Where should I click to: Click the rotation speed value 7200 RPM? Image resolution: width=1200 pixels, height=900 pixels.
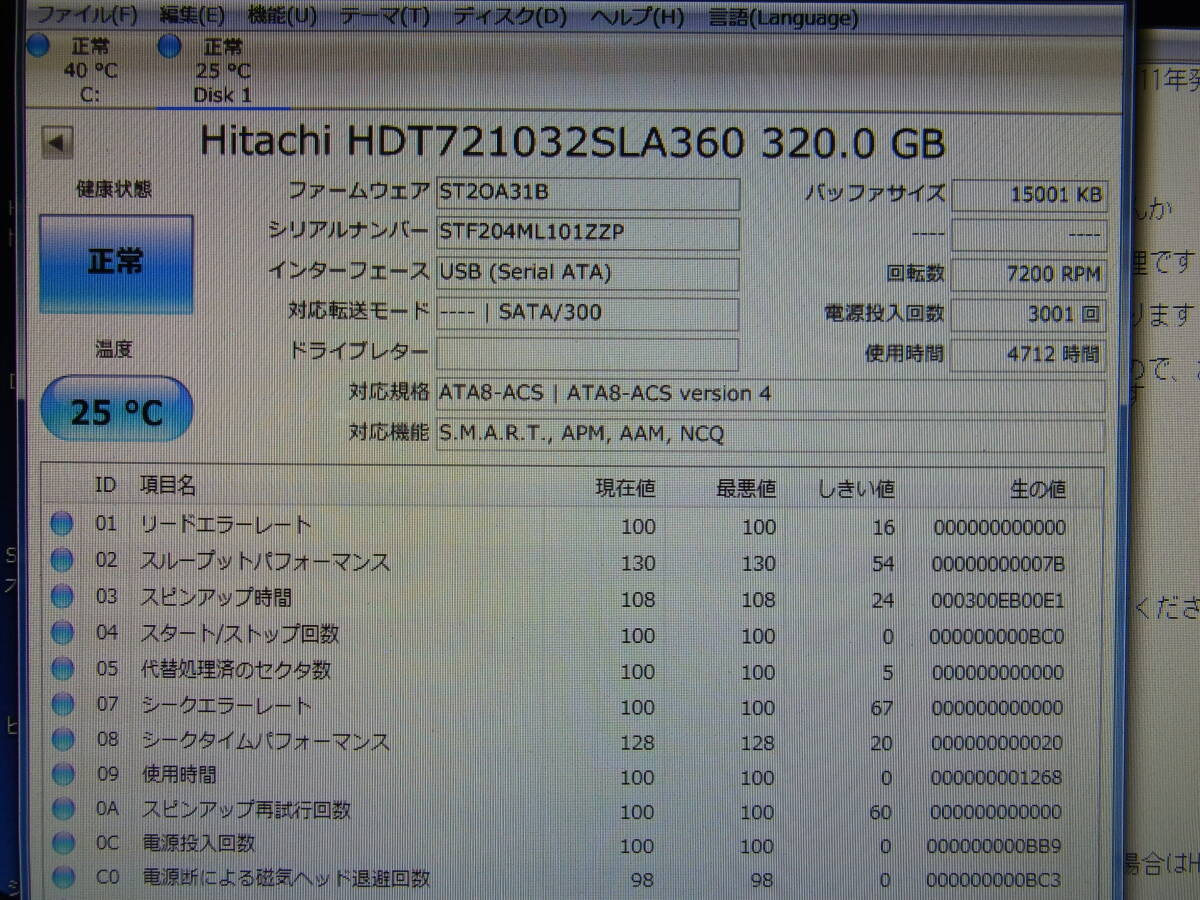[x=1029, y=274]
